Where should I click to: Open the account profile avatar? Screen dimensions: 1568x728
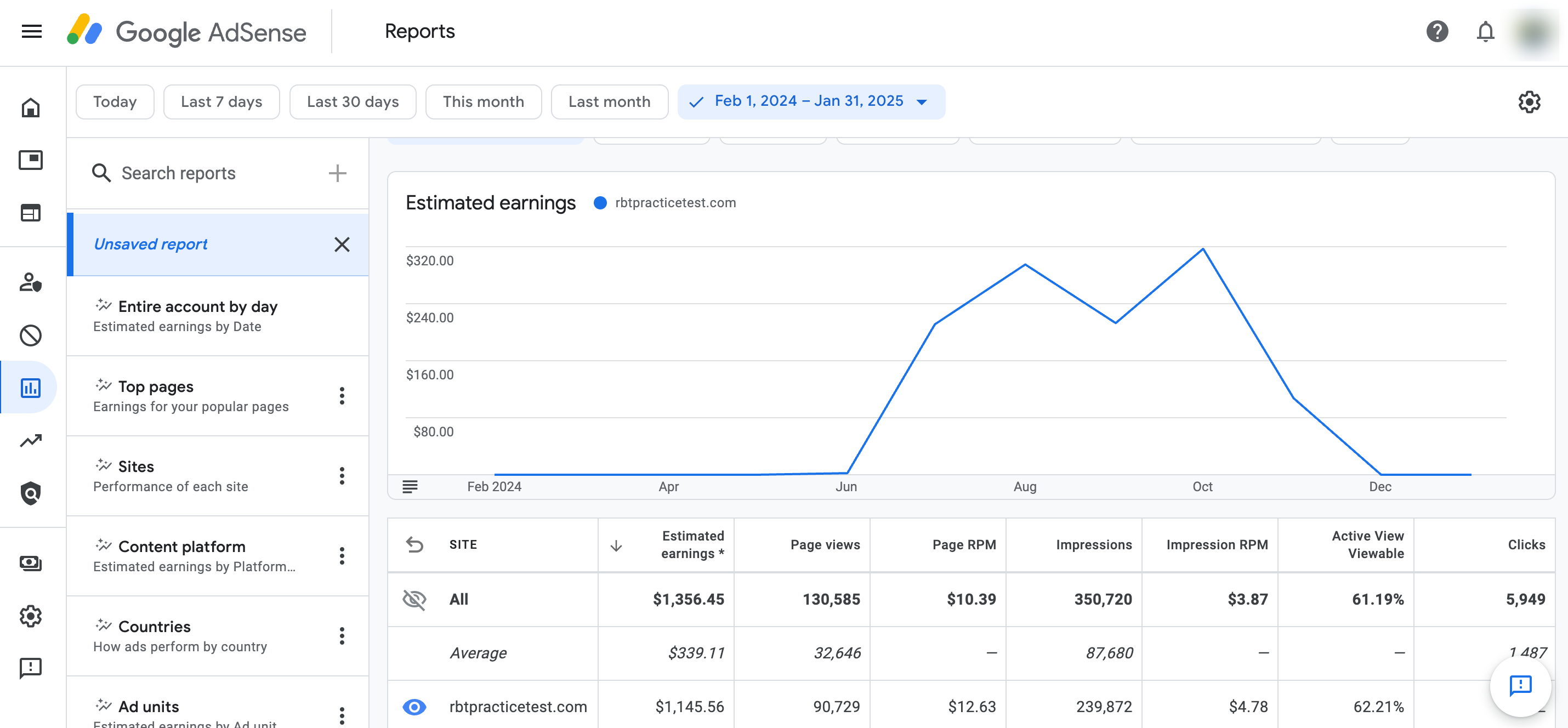tap(1535, 32)
